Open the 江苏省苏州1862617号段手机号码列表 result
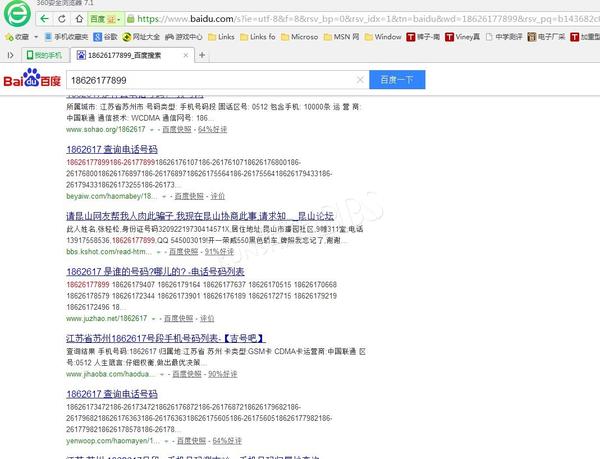The height and width of the screenshot is (459, 600). point(166,339)
